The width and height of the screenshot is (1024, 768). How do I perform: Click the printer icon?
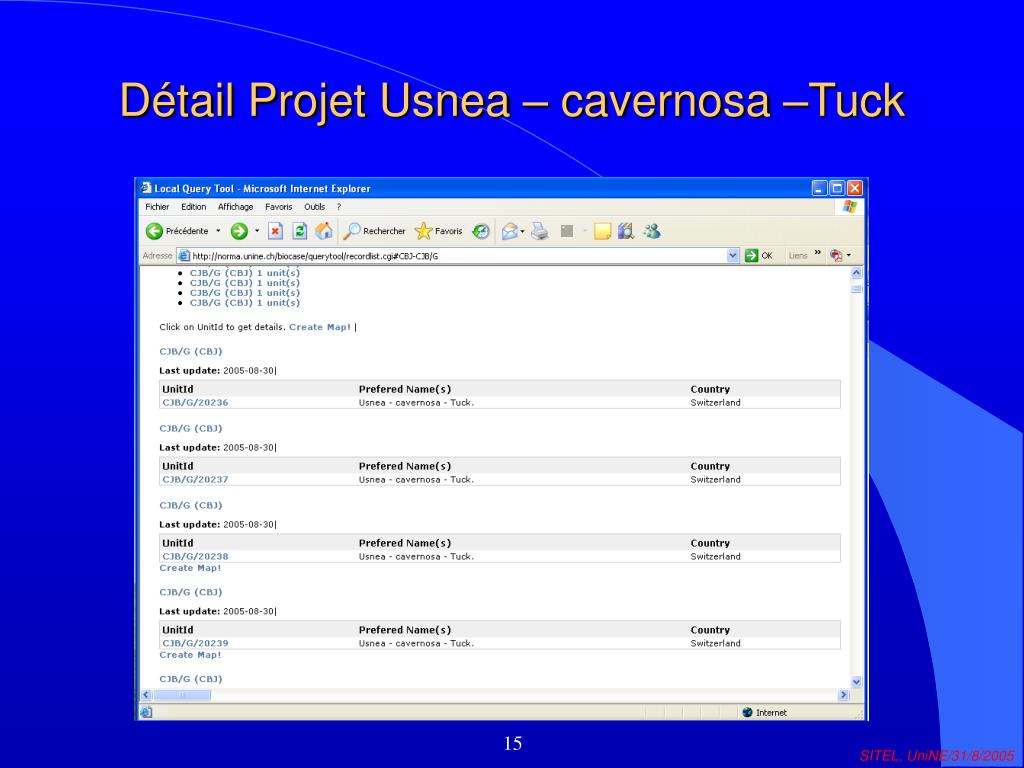539,231
